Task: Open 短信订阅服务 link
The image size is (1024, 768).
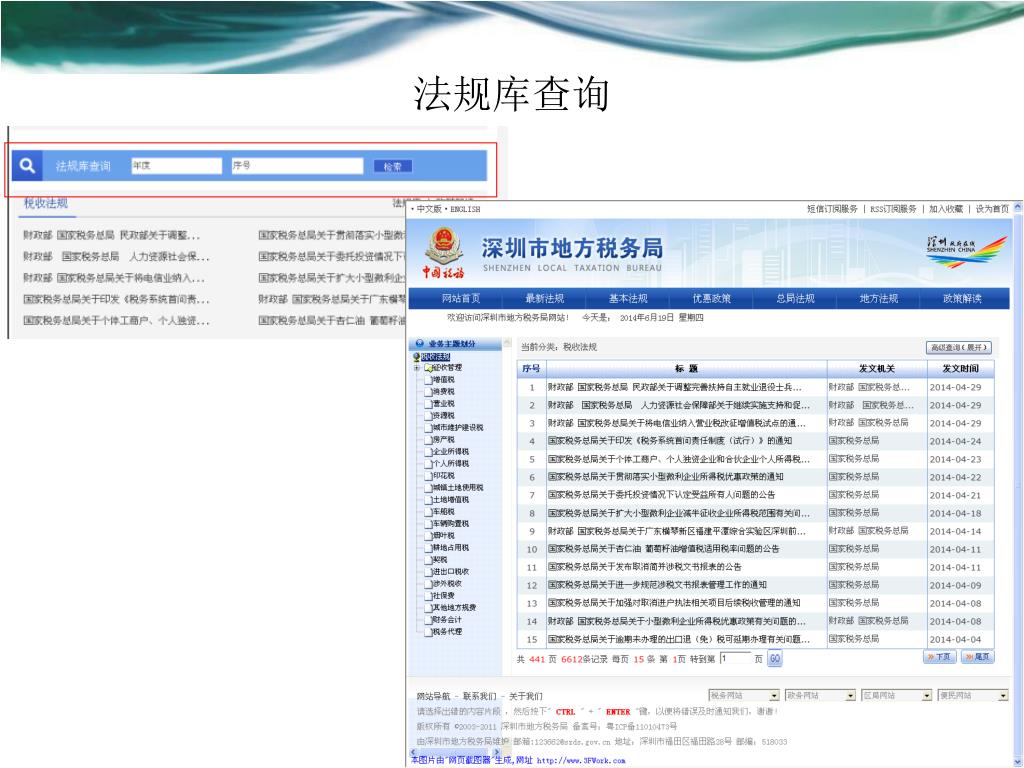Action: [x=832, y=209]
